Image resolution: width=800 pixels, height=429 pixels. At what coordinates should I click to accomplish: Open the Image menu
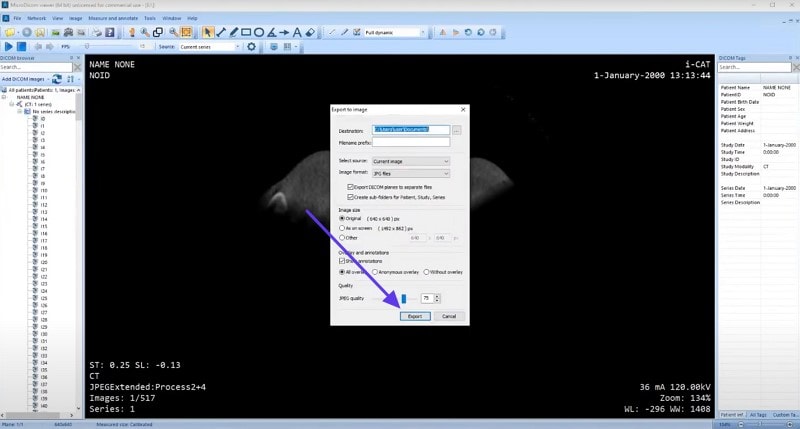(x=76, y=18)
